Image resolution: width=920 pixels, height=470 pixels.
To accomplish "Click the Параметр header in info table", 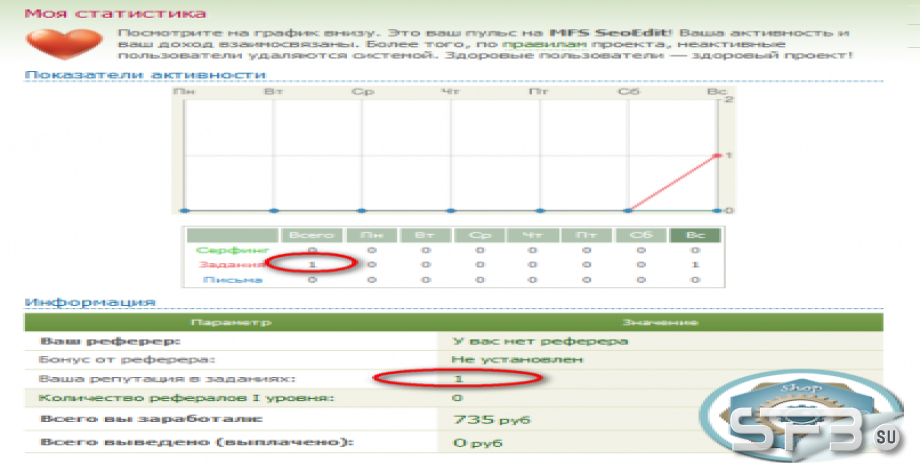I will (231, 322).
